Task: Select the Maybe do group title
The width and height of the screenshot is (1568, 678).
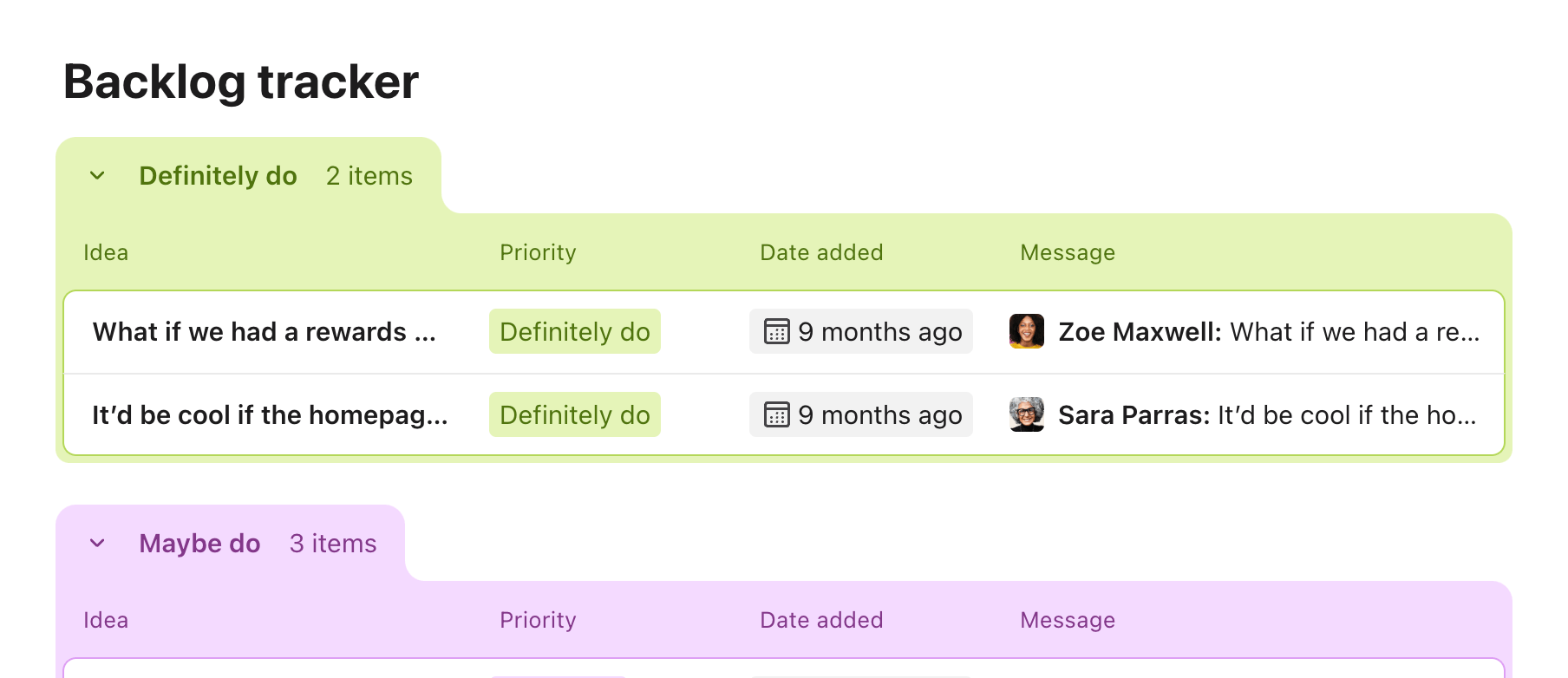Action: [199, 544]
